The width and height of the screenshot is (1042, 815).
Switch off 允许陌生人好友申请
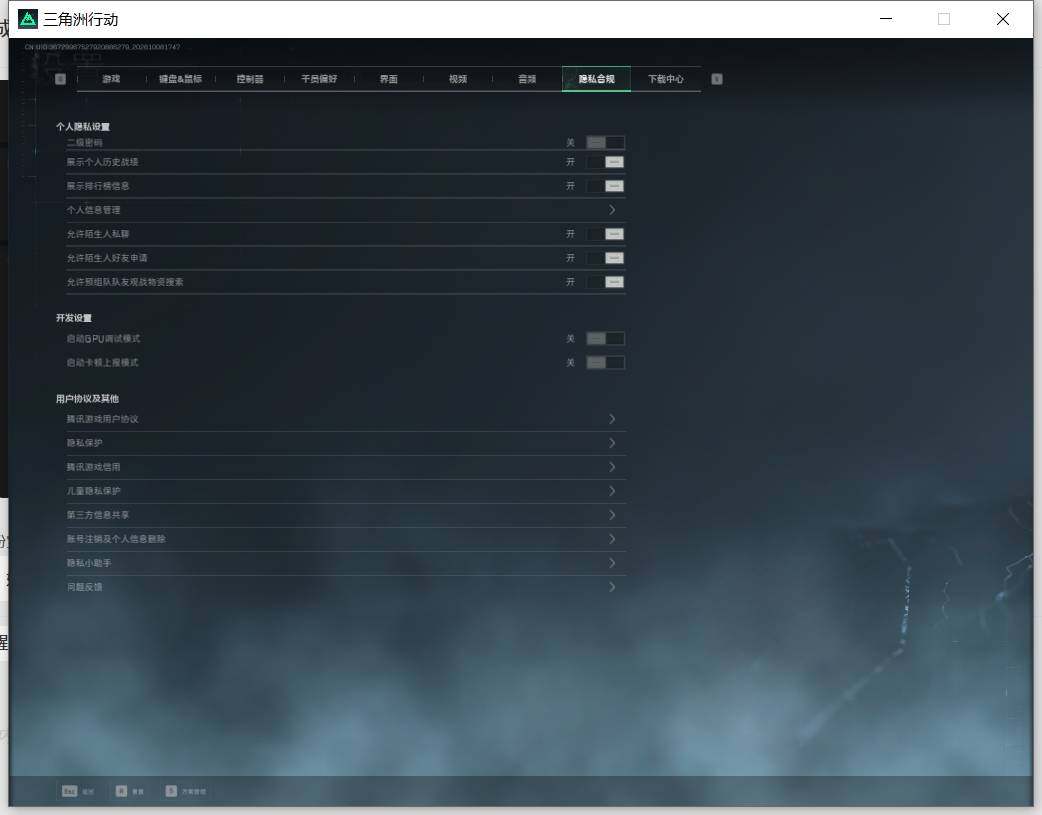click(x=605, y=258)
